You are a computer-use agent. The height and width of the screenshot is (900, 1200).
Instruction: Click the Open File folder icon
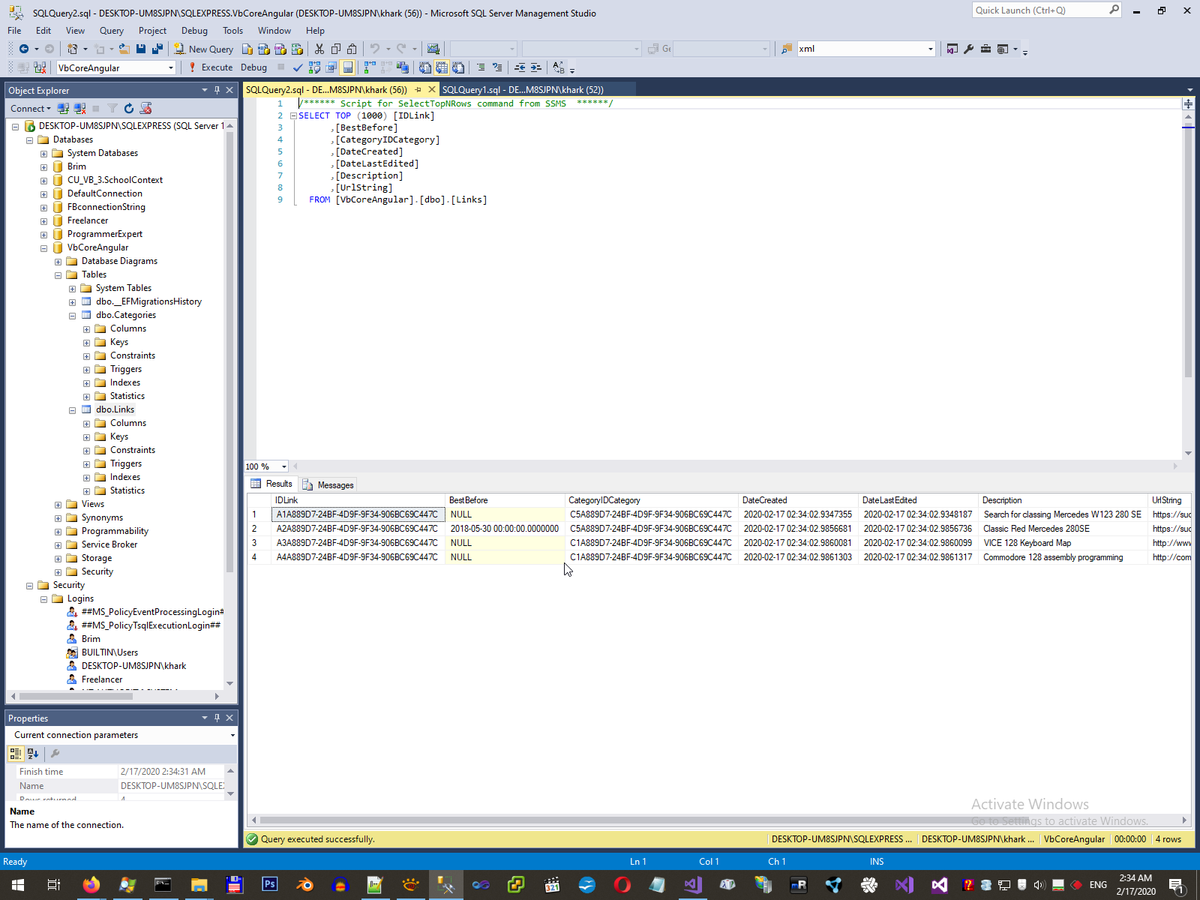pos(124,49)
